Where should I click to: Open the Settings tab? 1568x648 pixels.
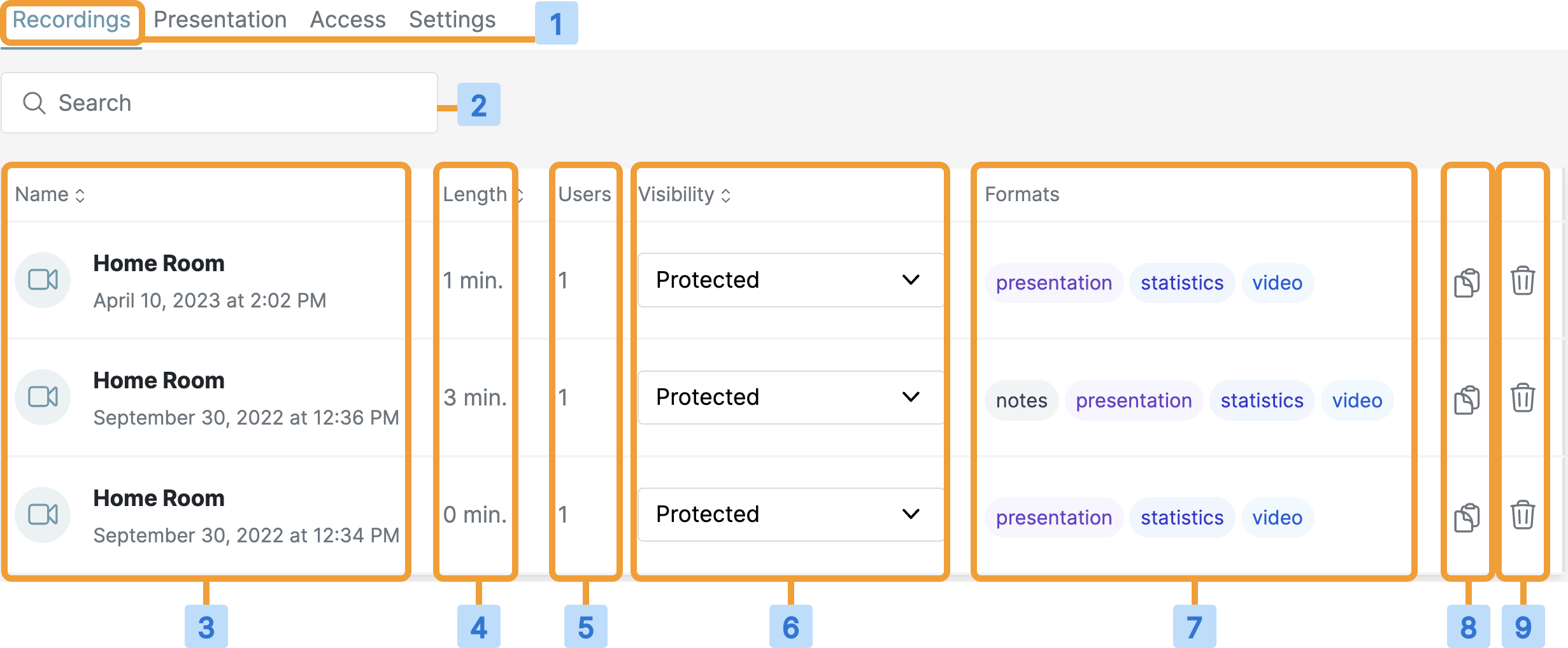tap(452, 20)
